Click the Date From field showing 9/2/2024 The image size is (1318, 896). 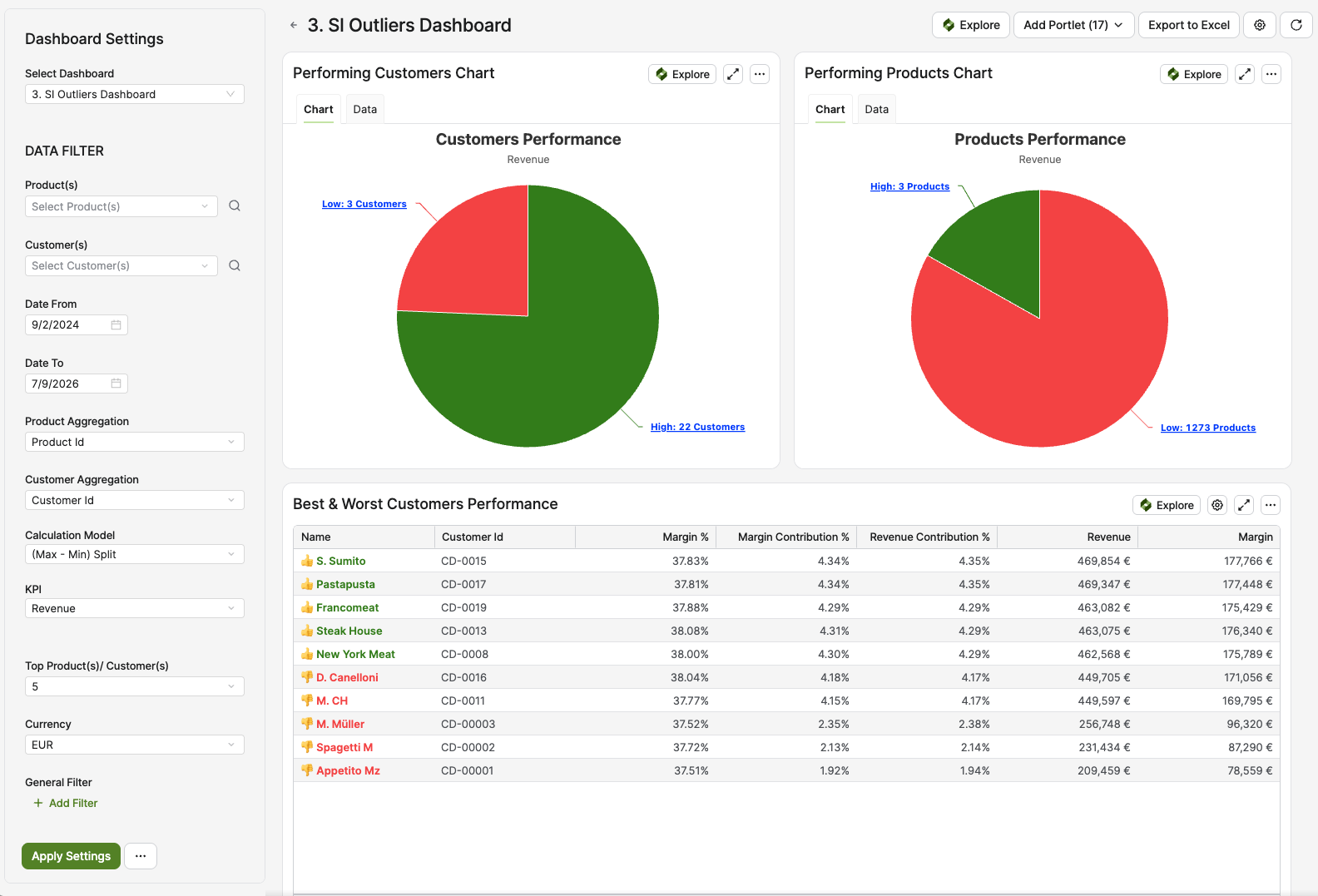[77, 324]
